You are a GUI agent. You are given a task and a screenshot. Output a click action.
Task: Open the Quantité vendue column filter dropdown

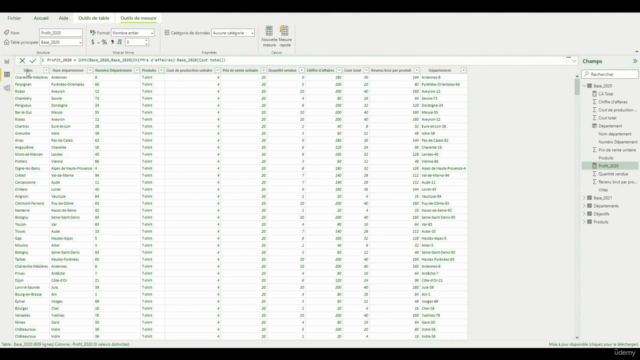[301, 70]
